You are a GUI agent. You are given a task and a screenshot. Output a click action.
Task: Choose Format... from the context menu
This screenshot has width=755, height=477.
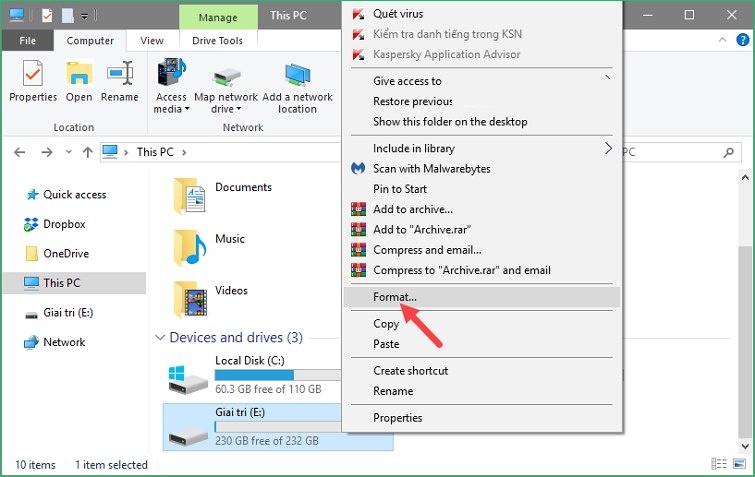395,297
